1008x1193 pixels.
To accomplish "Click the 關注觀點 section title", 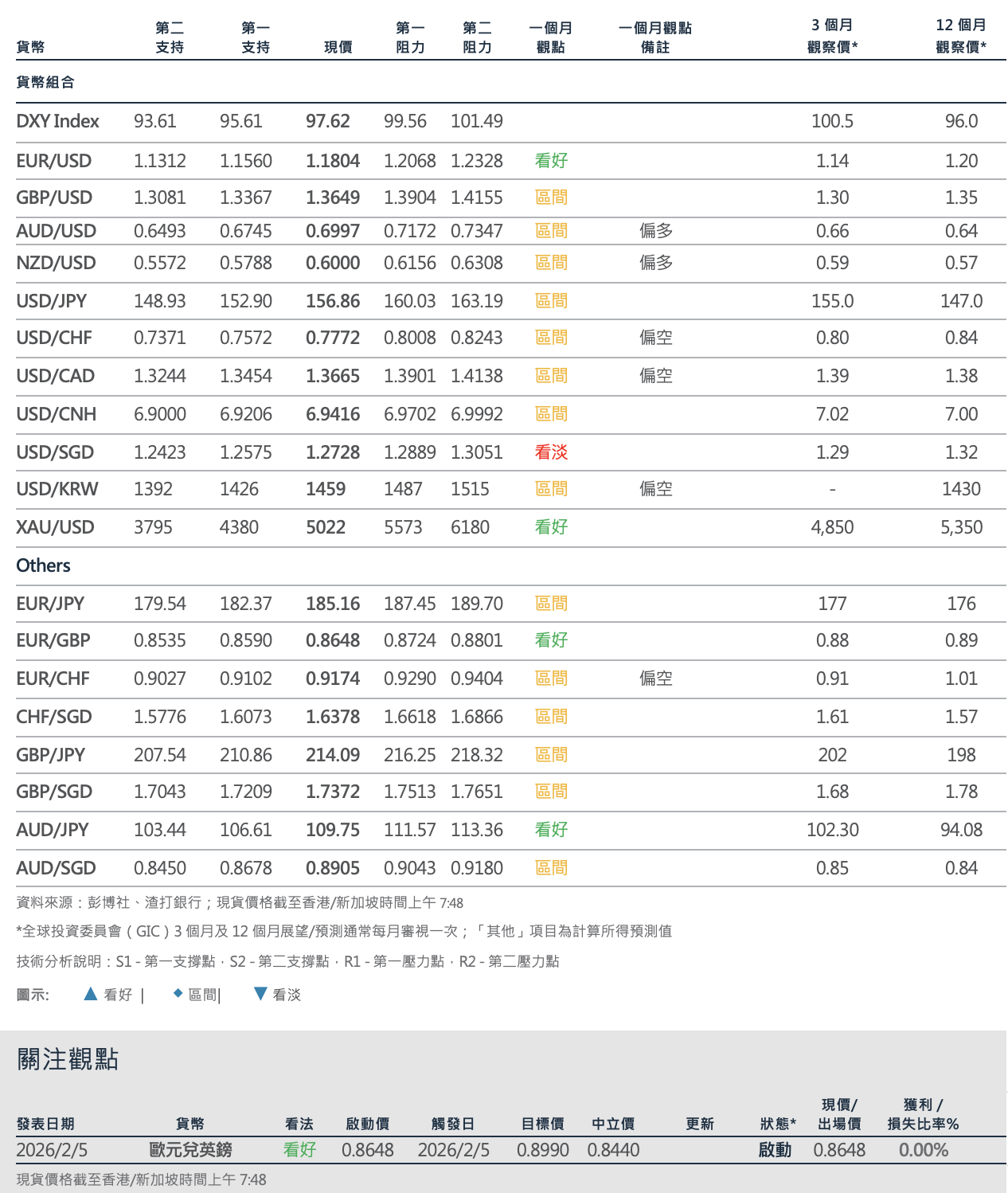I will (x=68, y=1059).
